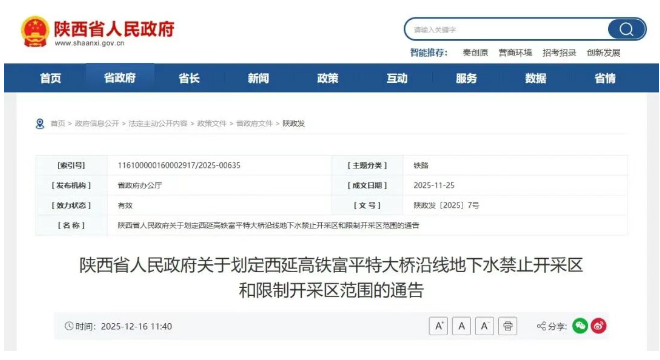Click the 名称 field label
Image resolution: width=660 pixels, height=360 pixels.
pyautogui.click(x=71, y=226)
